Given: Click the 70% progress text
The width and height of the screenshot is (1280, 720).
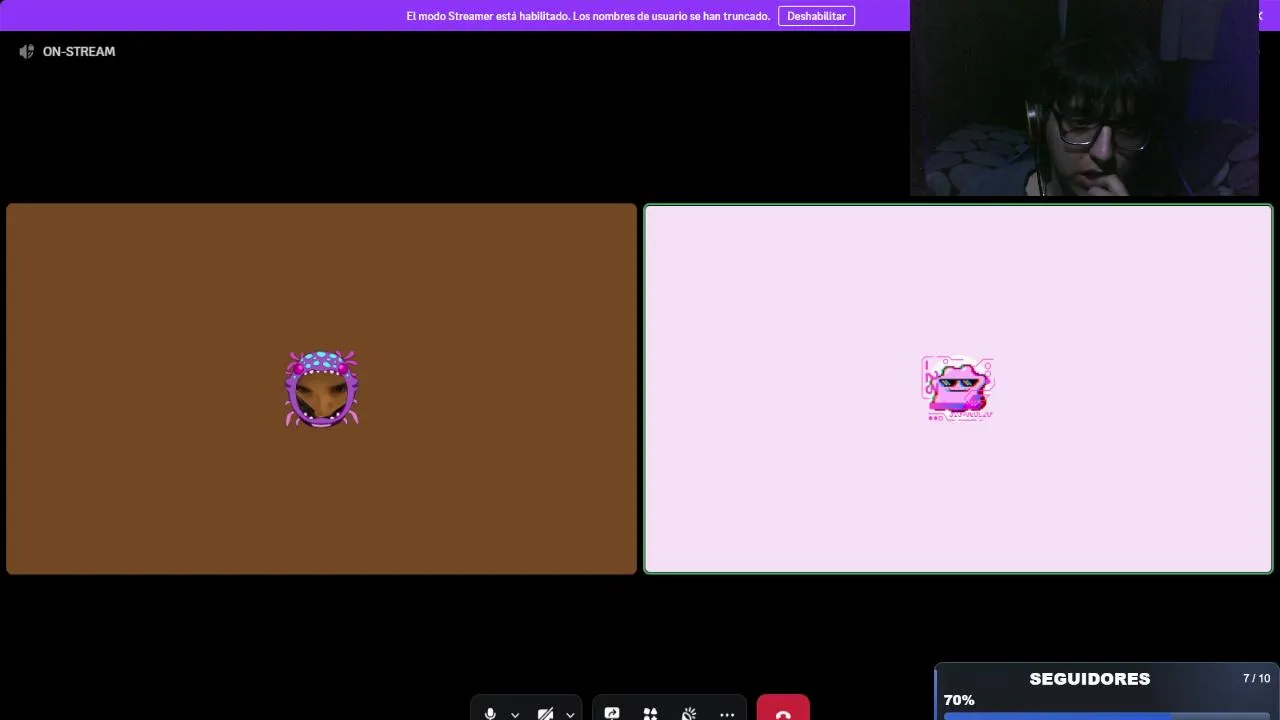Looking at the screenshot, I should [959, 700].
